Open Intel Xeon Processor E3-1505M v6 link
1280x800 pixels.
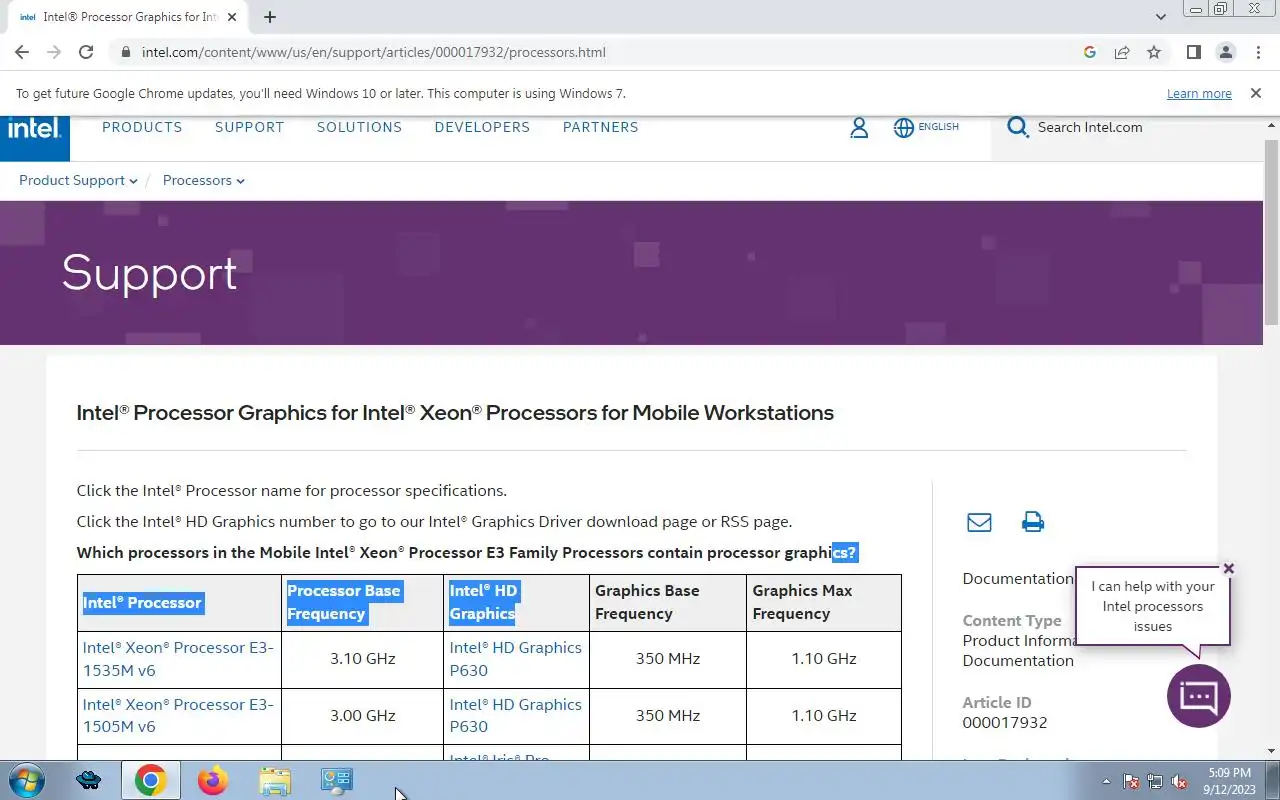click(x=178, y=715)
